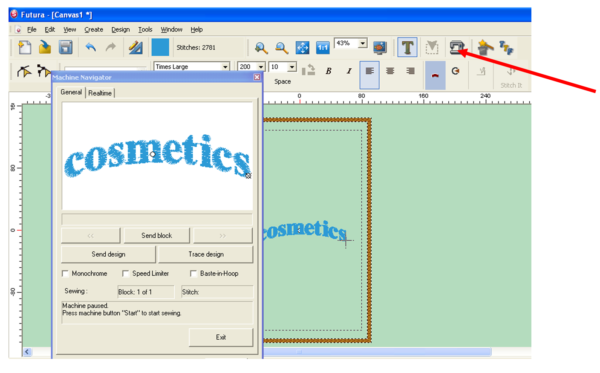Click the Stitch: field in Sewing row

click(x=217, y=292)
